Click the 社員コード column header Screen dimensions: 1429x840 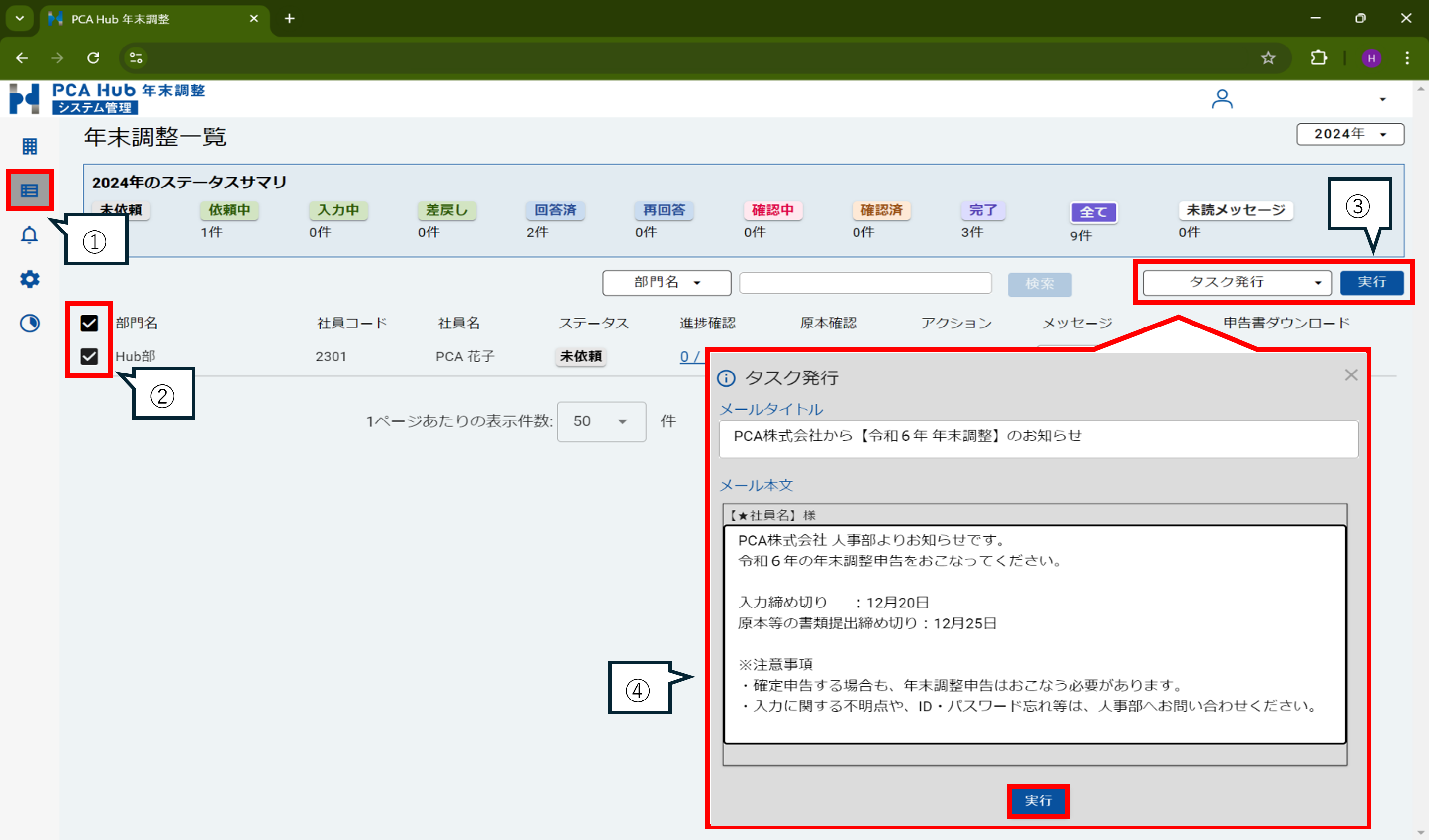tap(352, 323)
